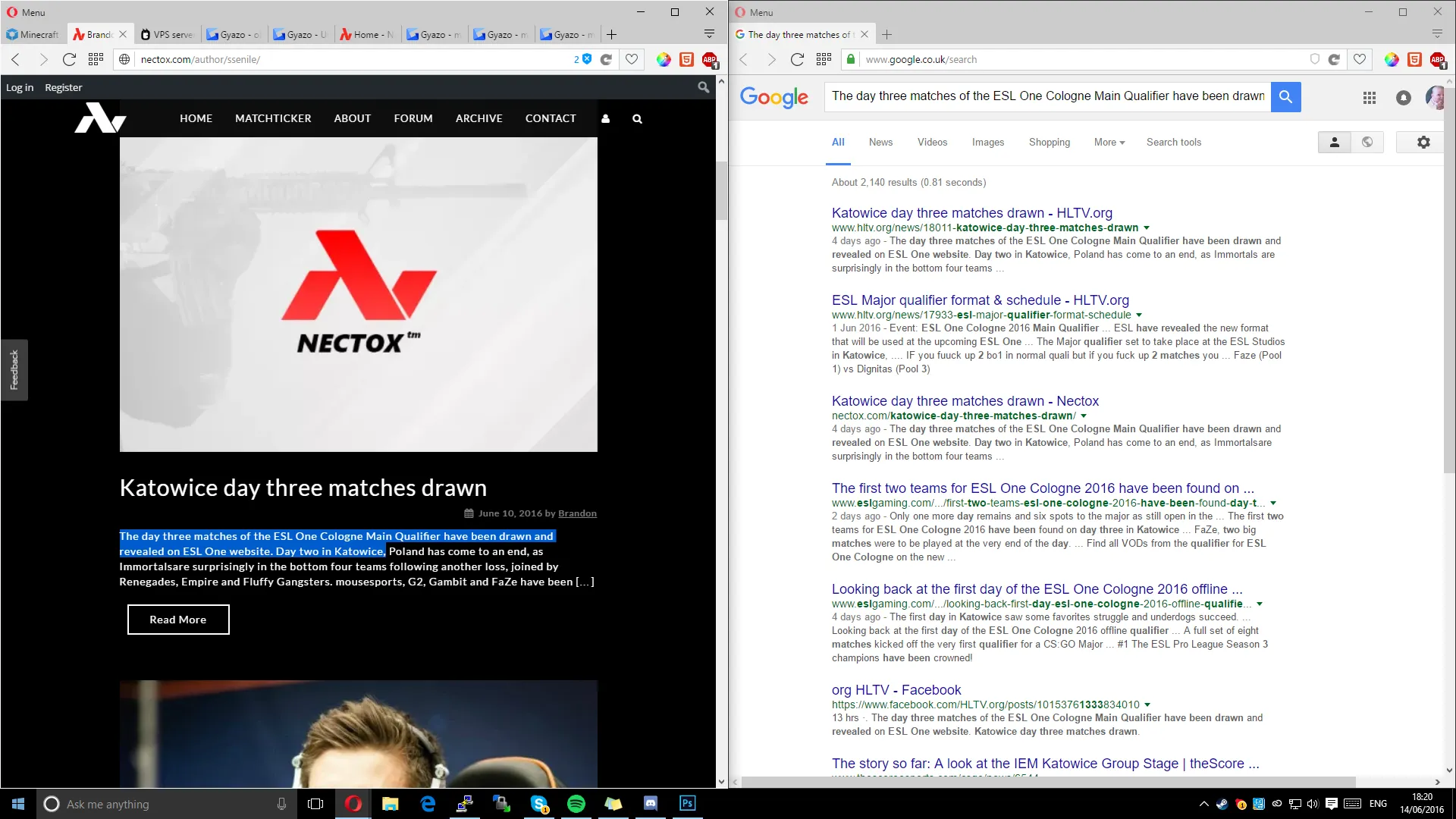Click the Register link on nectox

tap(64, 87)
